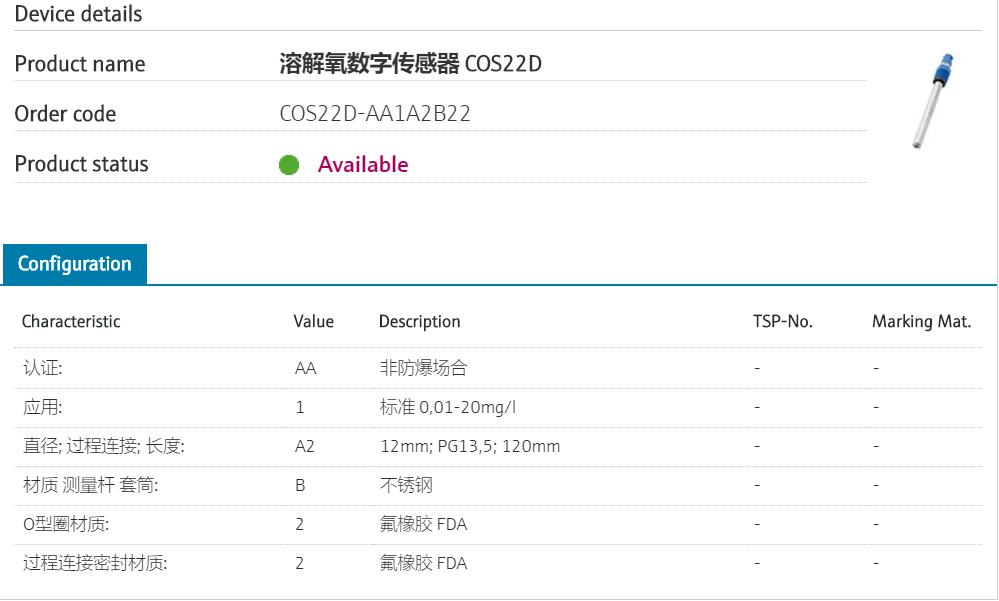Click the green Available status indicator dot

click(x=289, y=165)
